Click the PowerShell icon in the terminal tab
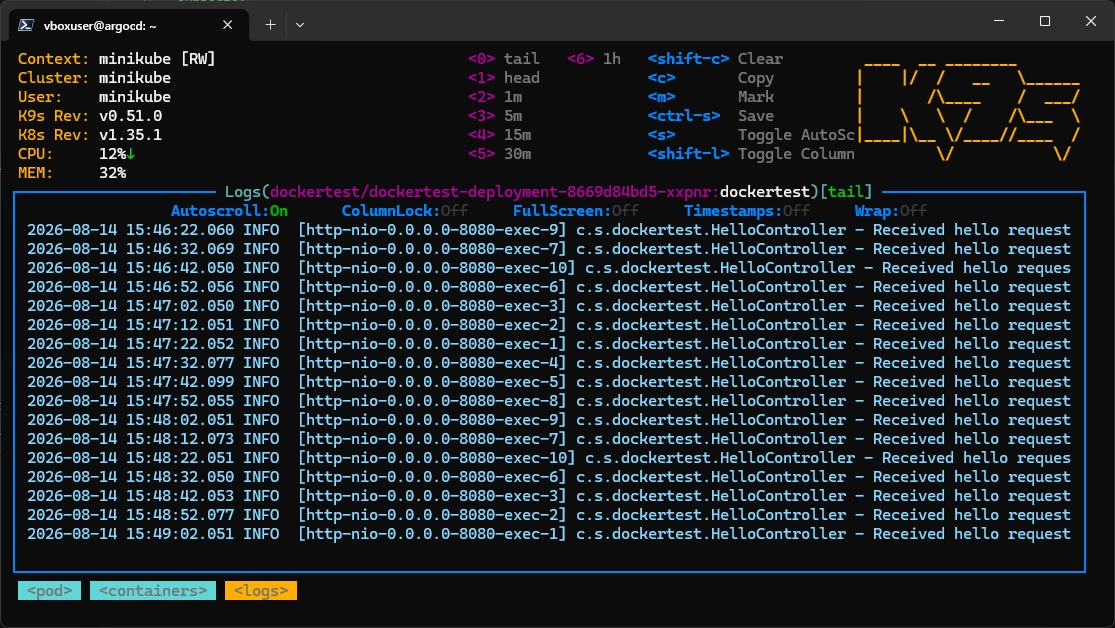Screen dimensions: 1115x628 (x=26, y=25)
